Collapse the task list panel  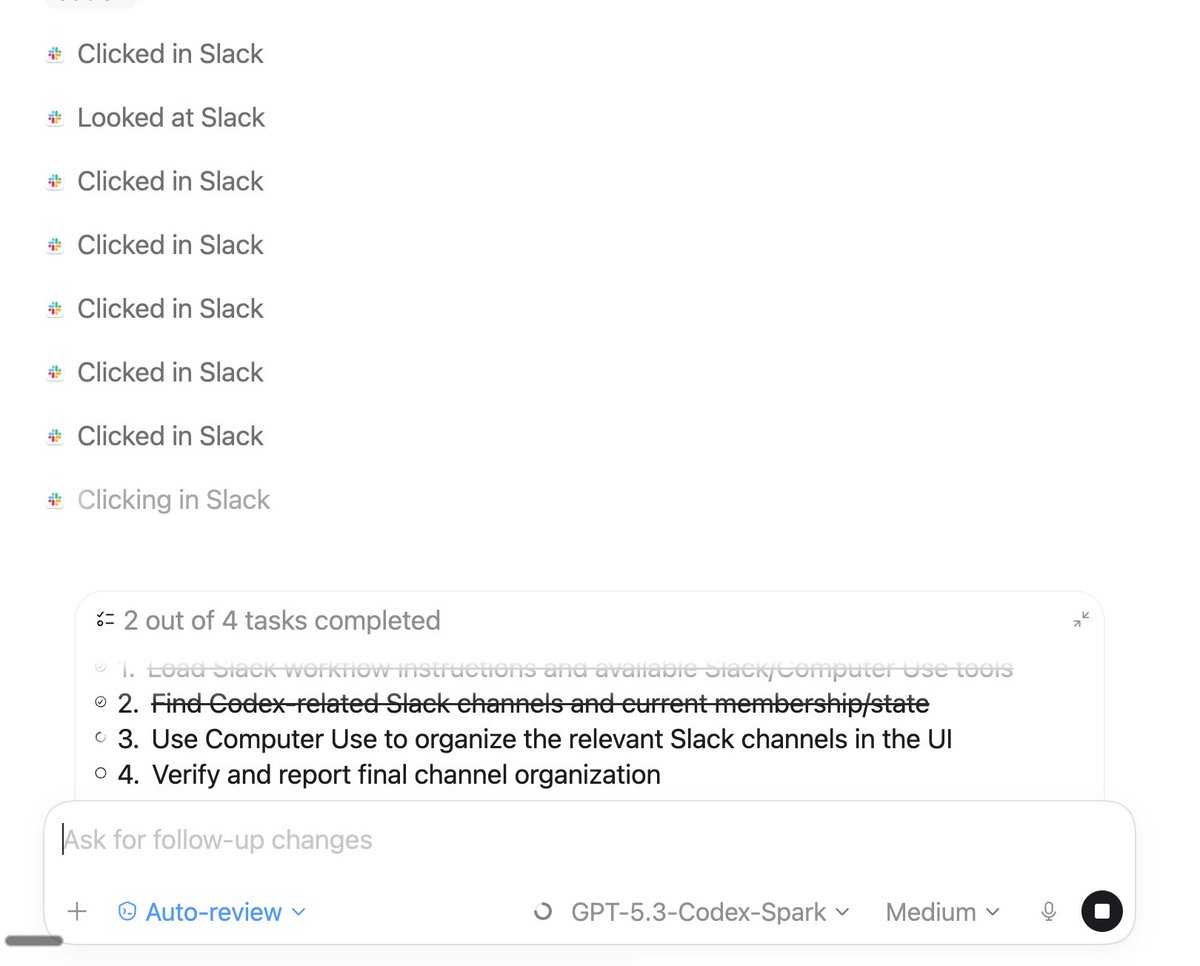coord(1081,620)
